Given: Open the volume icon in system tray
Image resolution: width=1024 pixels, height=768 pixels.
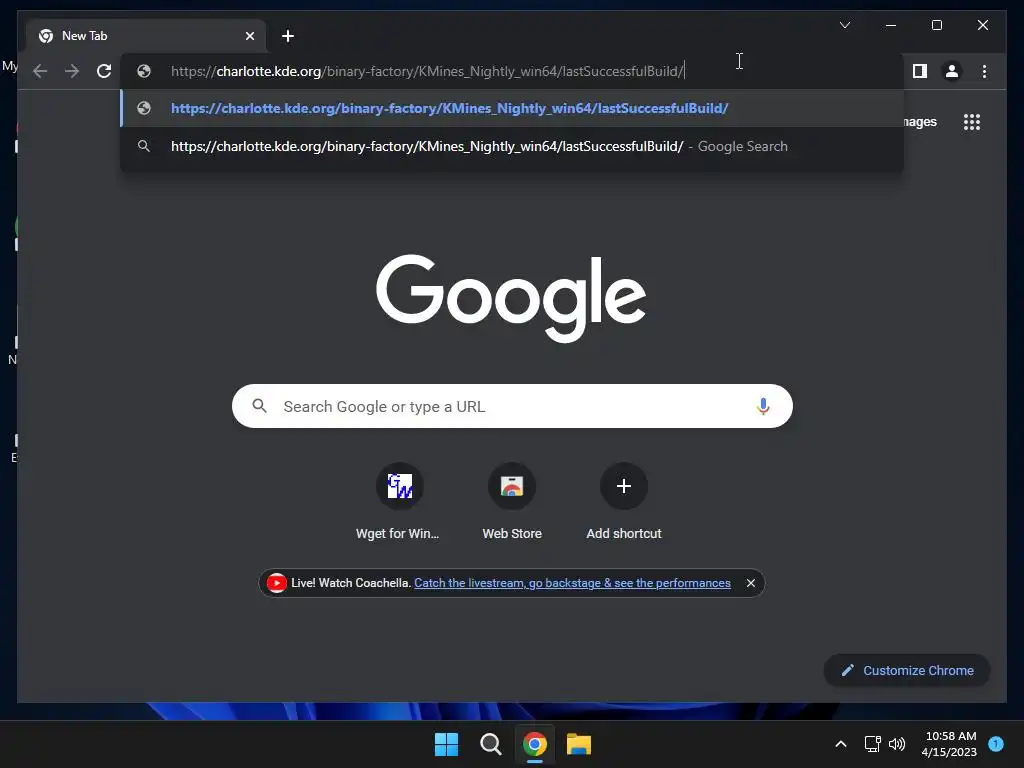Looking at the screenshot, I should pyautogui.click(x=897, y=744).
